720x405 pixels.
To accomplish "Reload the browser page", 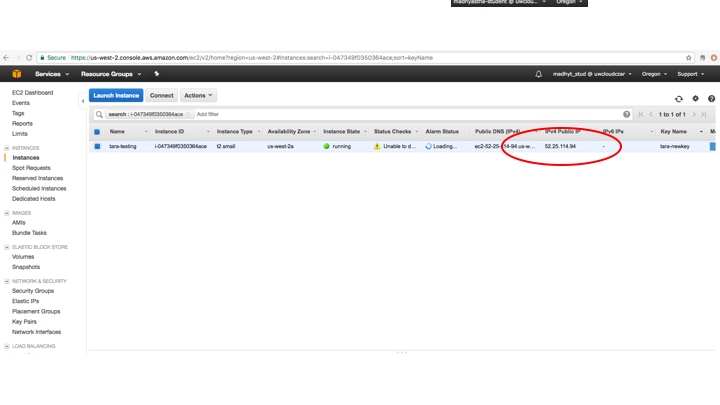I will click(29, 58).
